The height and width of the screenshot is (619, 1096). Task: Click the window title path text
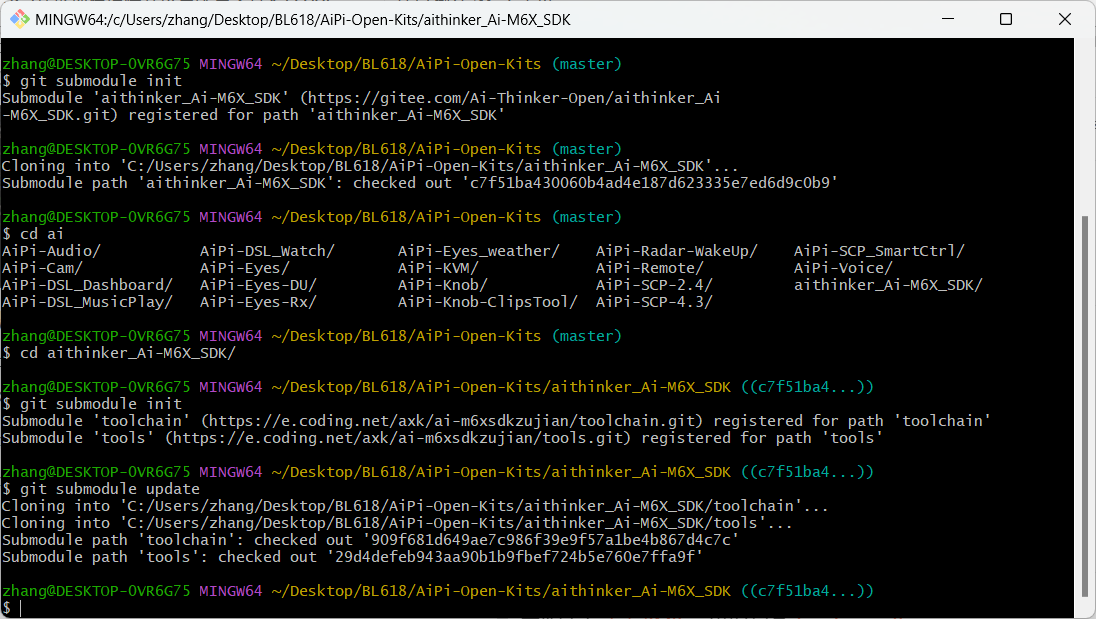point(303,20)
